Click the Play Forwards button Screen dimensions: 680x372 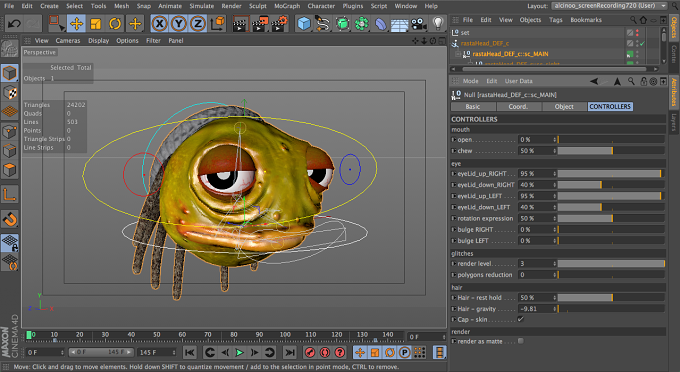point(239,352)
